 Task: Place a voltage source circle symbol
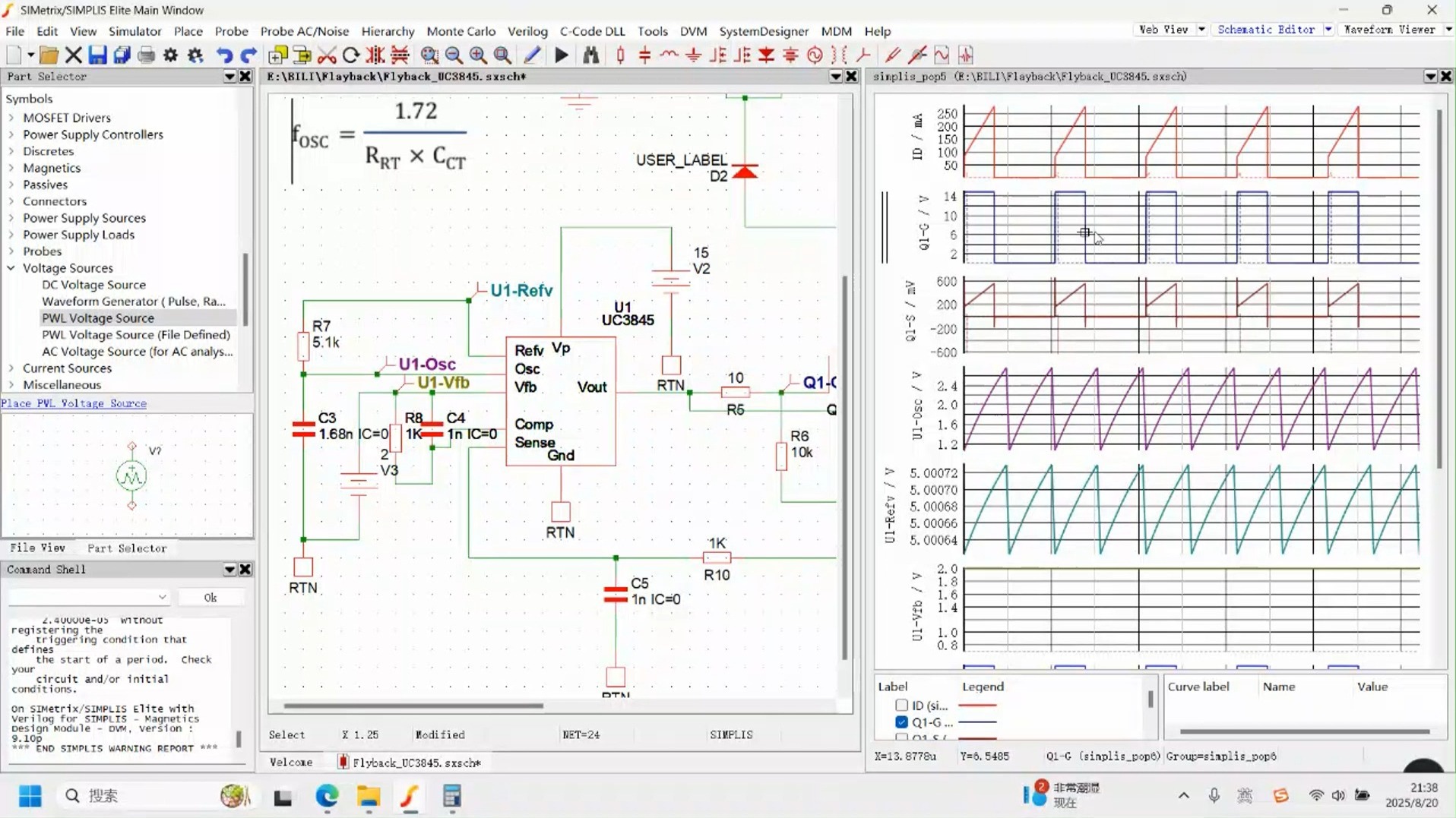pyautogui.click(x=815, y=55)
